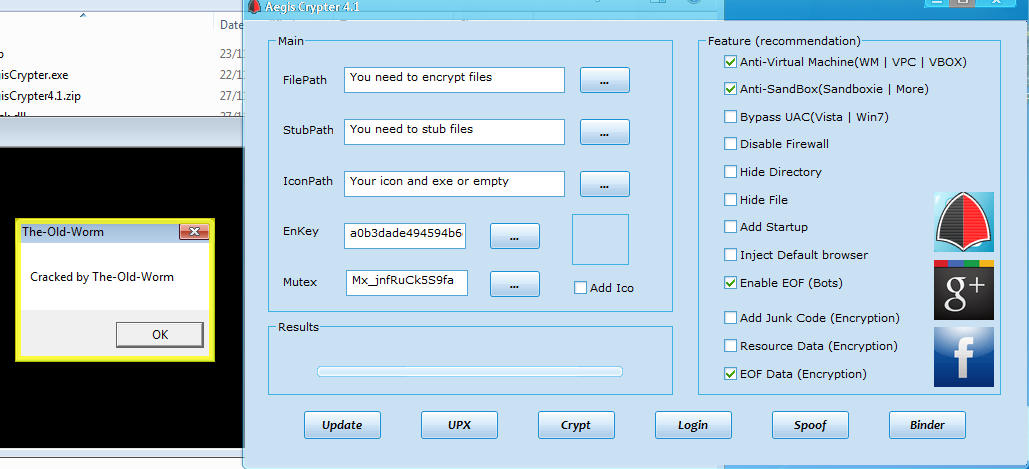The width and height of the screenshot is (1029, 469).
Task: Browse for StubPath with ellipsis button
Action: tap(604, 132)
